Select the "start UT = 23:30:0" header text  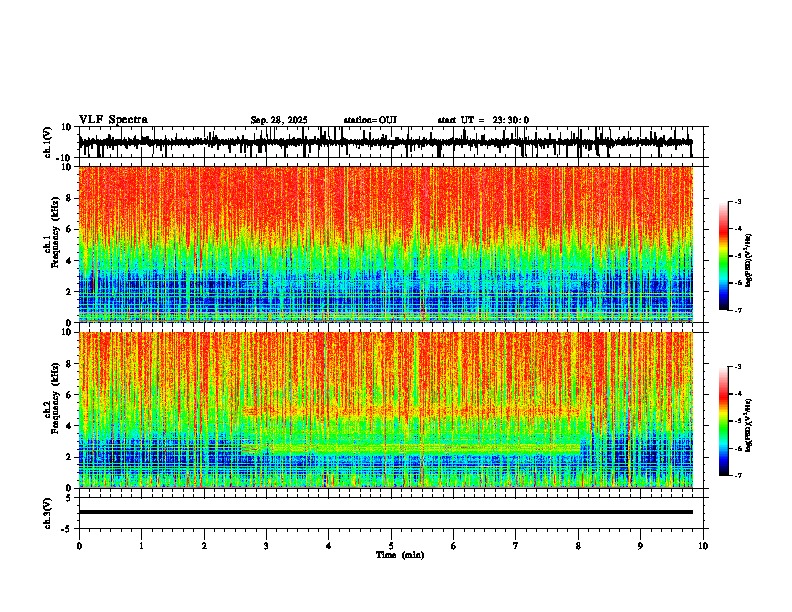483,120
